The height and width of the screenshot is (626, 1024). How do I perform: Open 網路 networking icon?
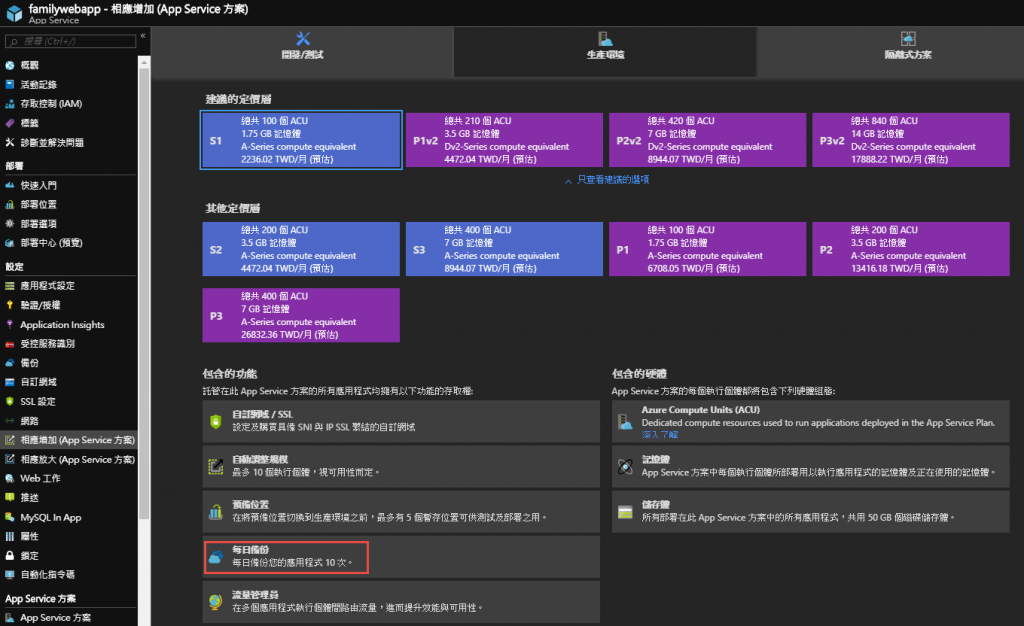coord(10,420)
